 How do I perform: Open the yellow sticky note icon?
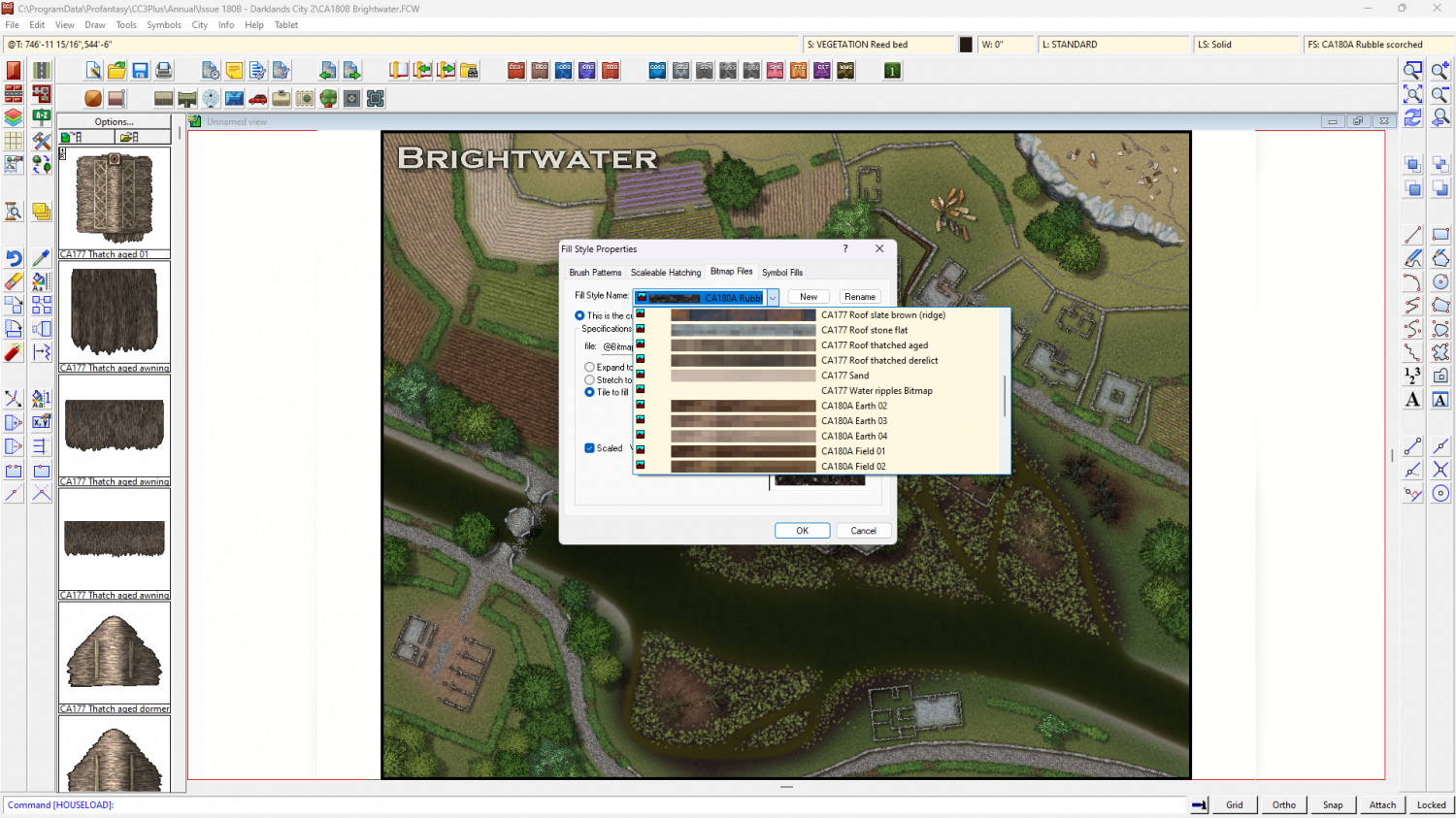click(x=234, y=71)
